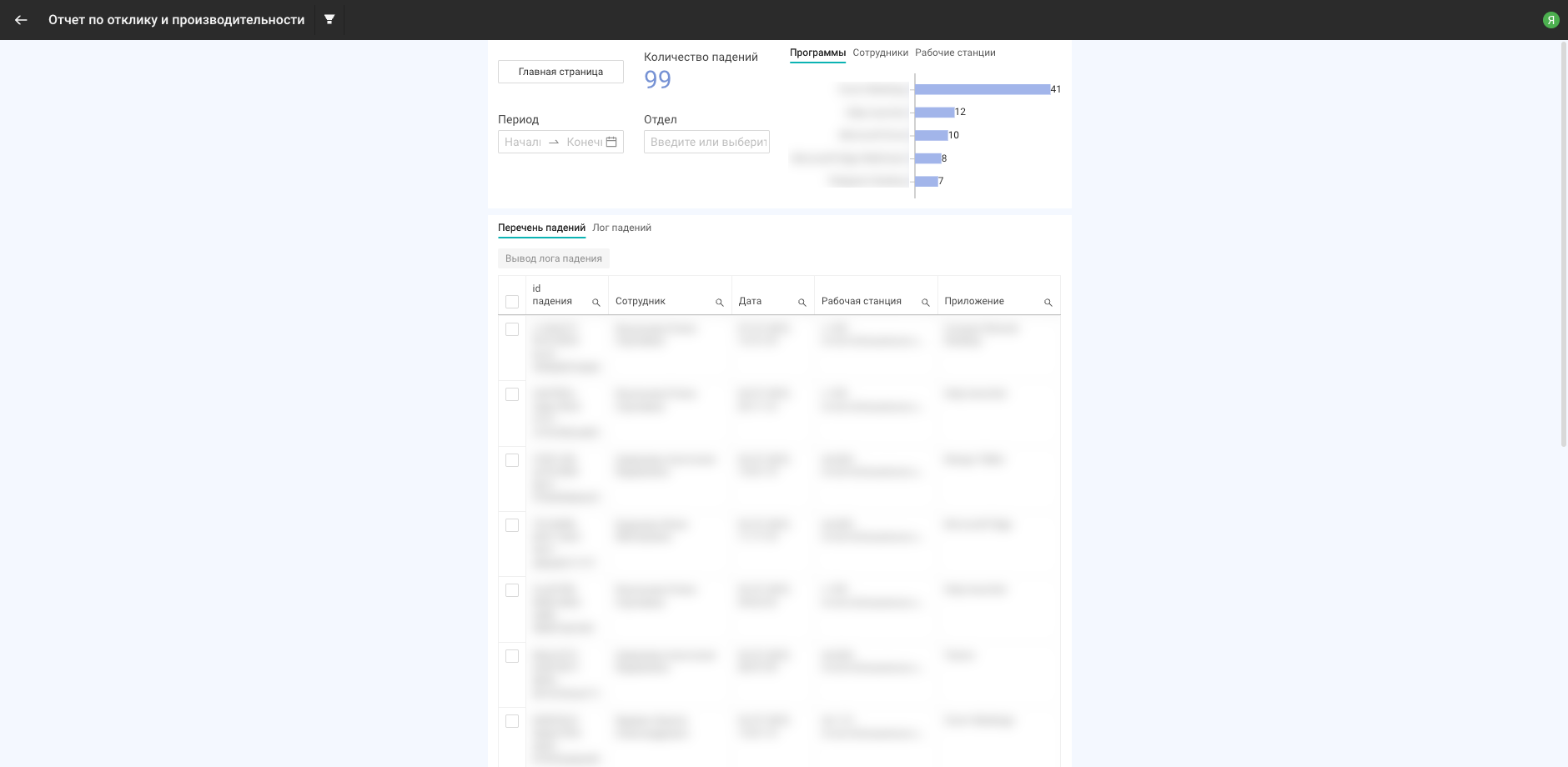Switch to the Рабочие станции chart tab
The image size is (1568, 767).
click(955, 53)
